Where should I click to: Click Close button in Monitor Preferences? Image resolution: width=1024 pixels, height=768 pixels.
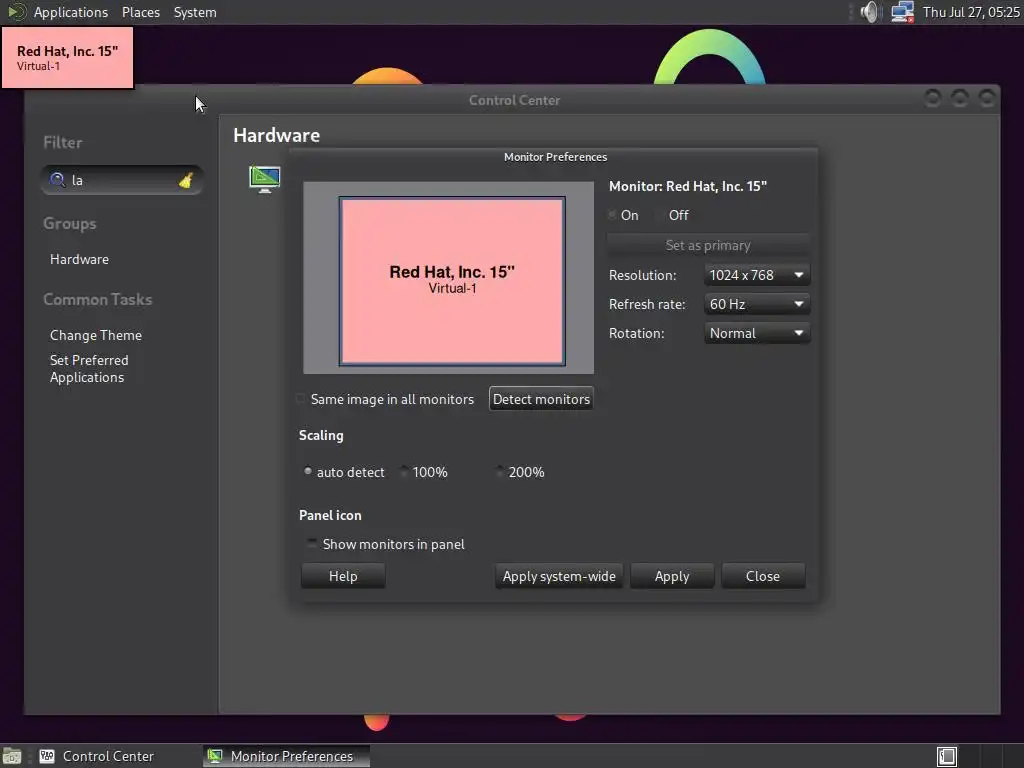click(x=763, y=576)
